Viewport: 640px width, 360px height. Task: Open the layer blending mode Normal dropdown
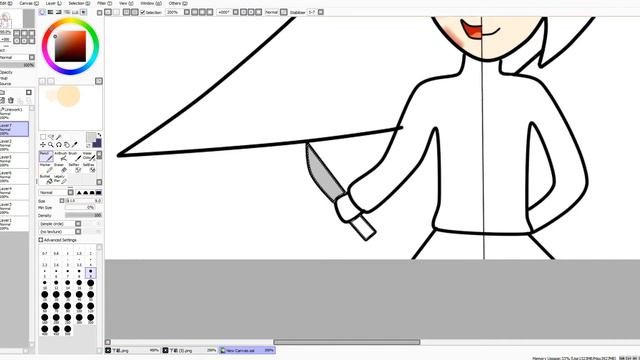[x=17, y=58]
